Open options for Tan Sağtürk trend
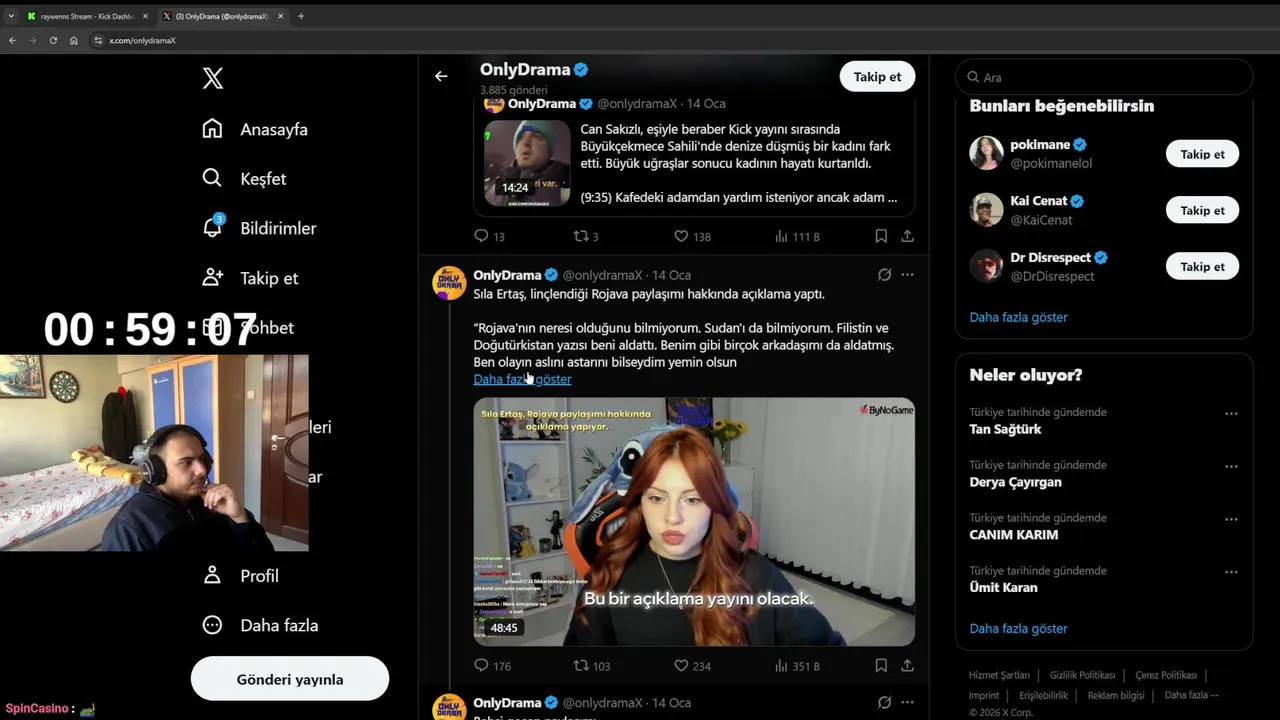 [x=1231, y=413]
